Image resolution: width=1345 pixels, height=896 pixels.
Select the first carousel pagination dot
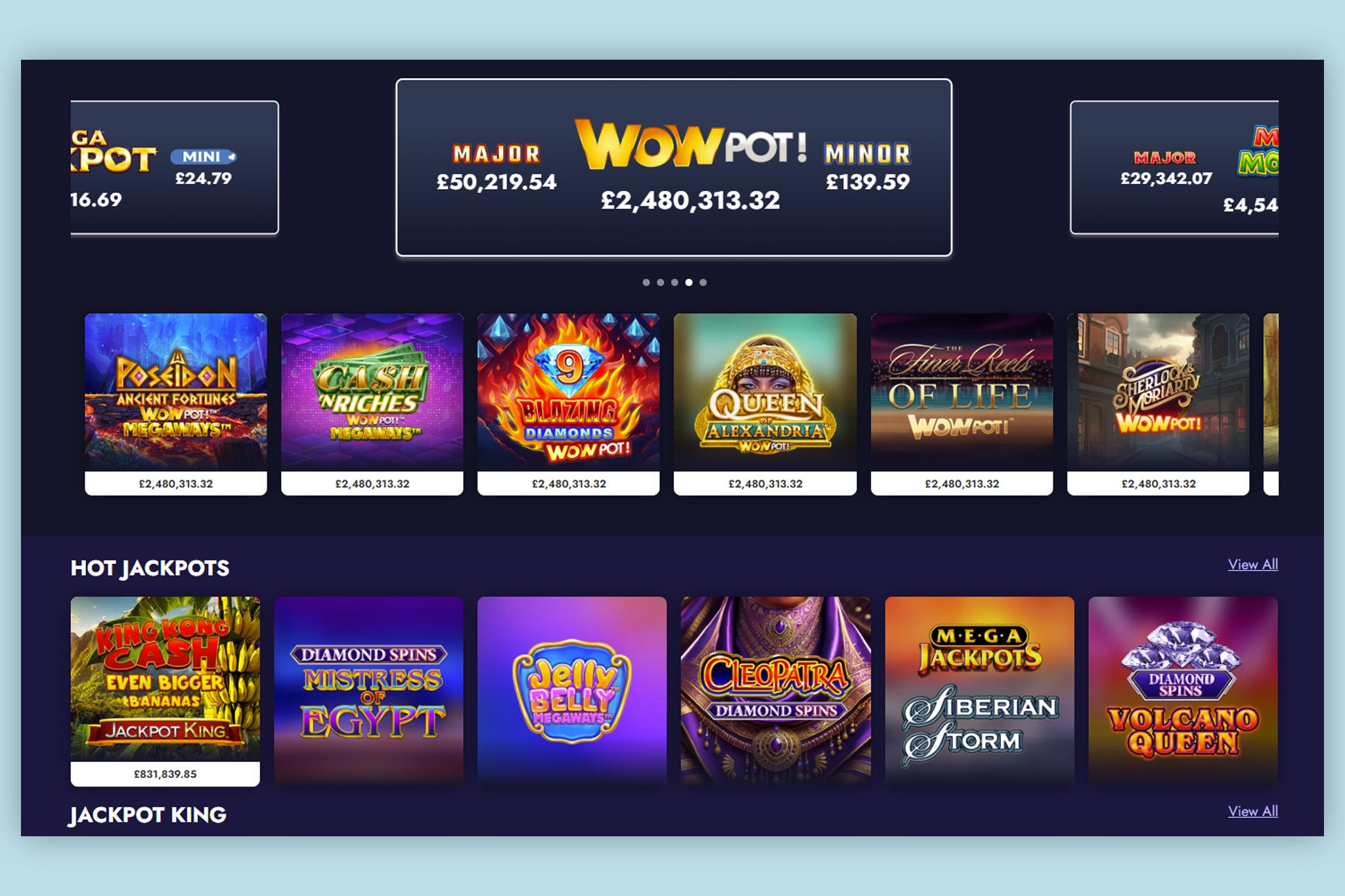click(x=646, y=282)
